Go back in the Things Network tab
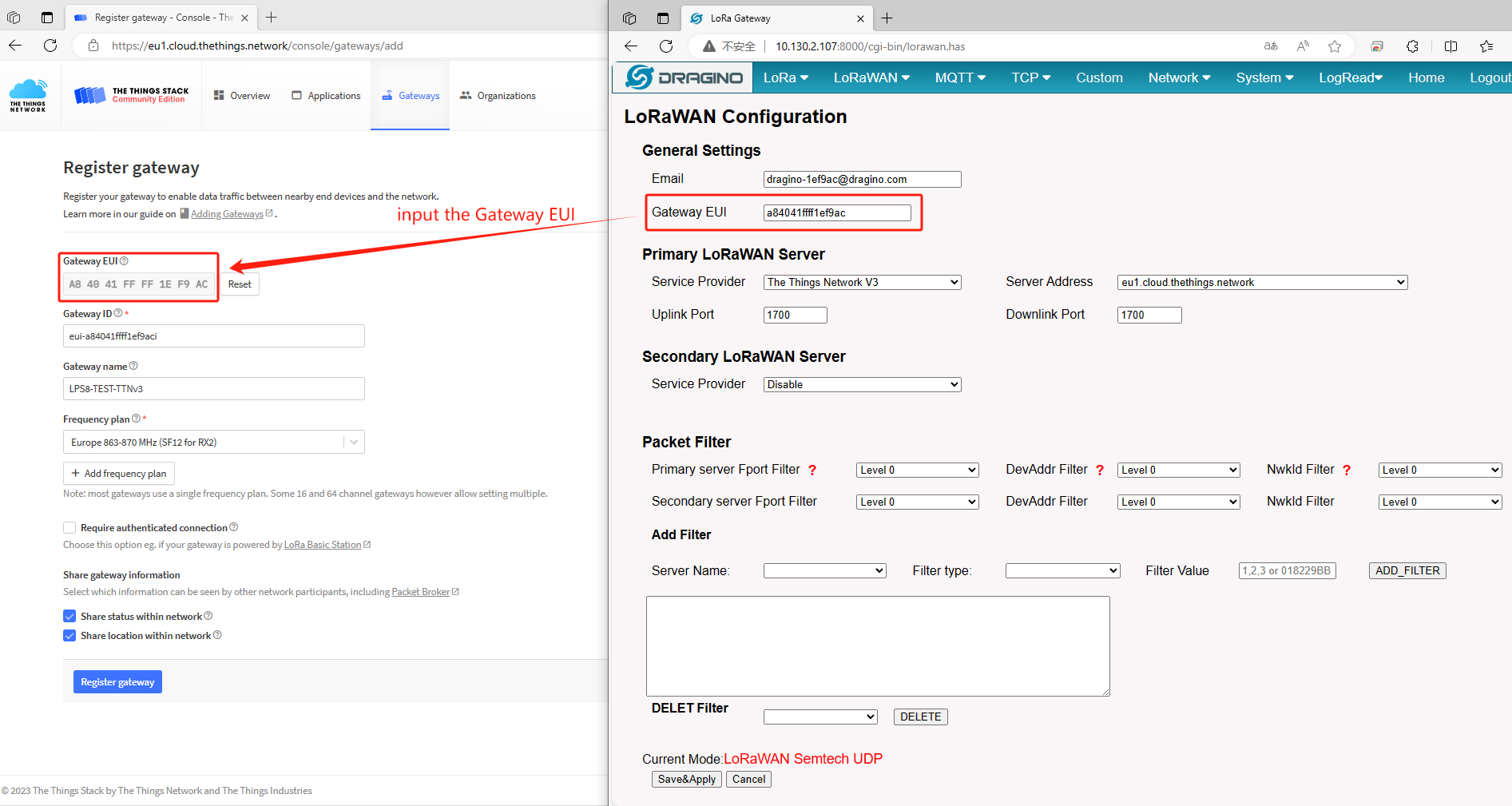1512x806 pixels. click(15, 46)
